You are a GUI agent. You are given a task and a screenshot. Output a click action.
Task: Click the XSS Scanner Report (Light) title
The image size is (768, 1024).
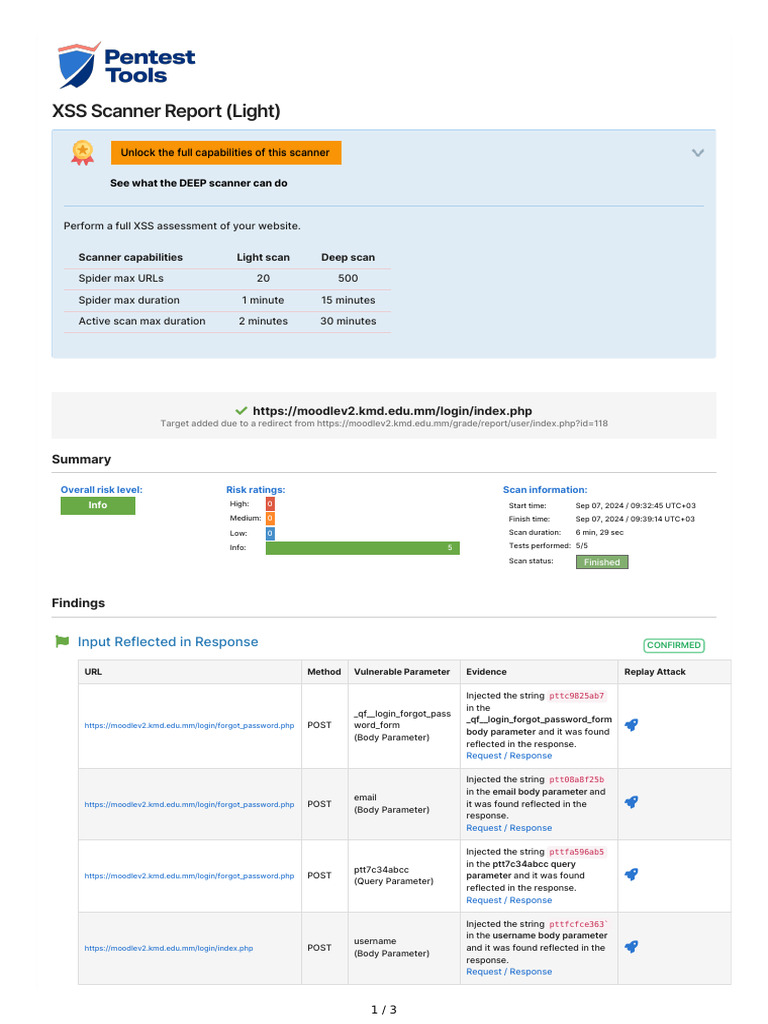coord(166,111)
